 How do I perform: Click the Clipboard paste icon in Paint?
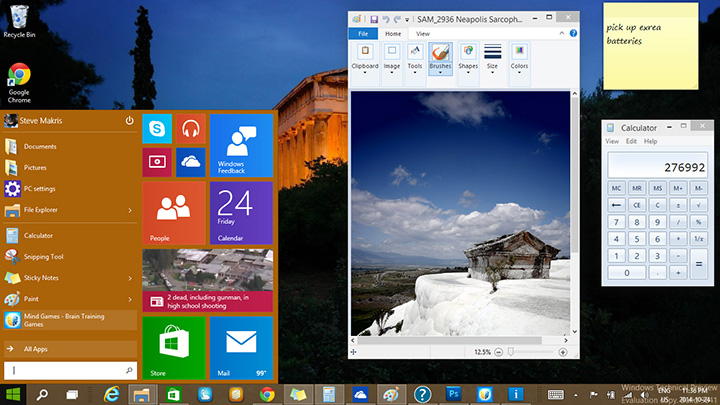(x=365, y=52)
